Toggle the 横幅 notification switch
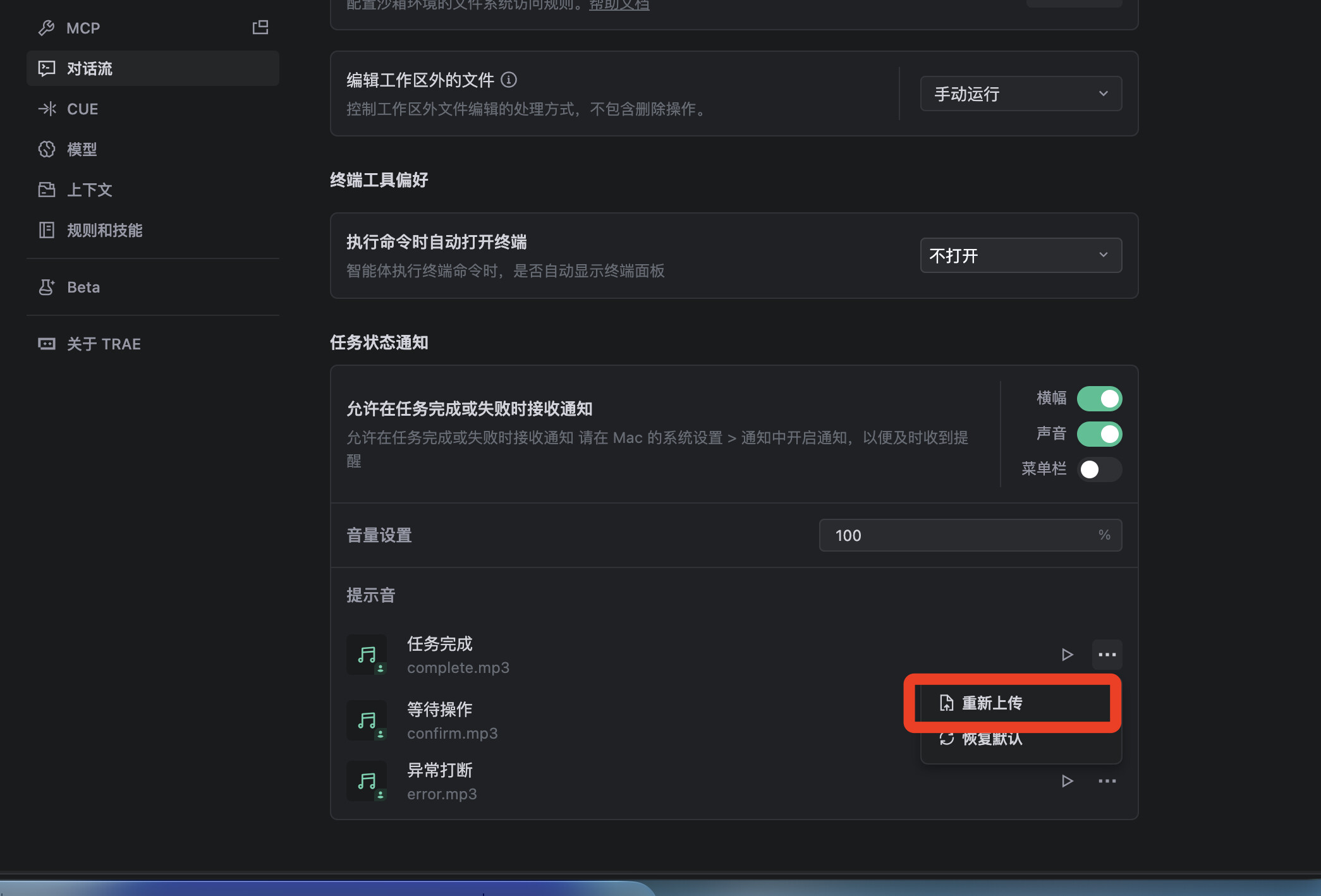This screenshot has width=1321, height=896. tap(1099, 399)
